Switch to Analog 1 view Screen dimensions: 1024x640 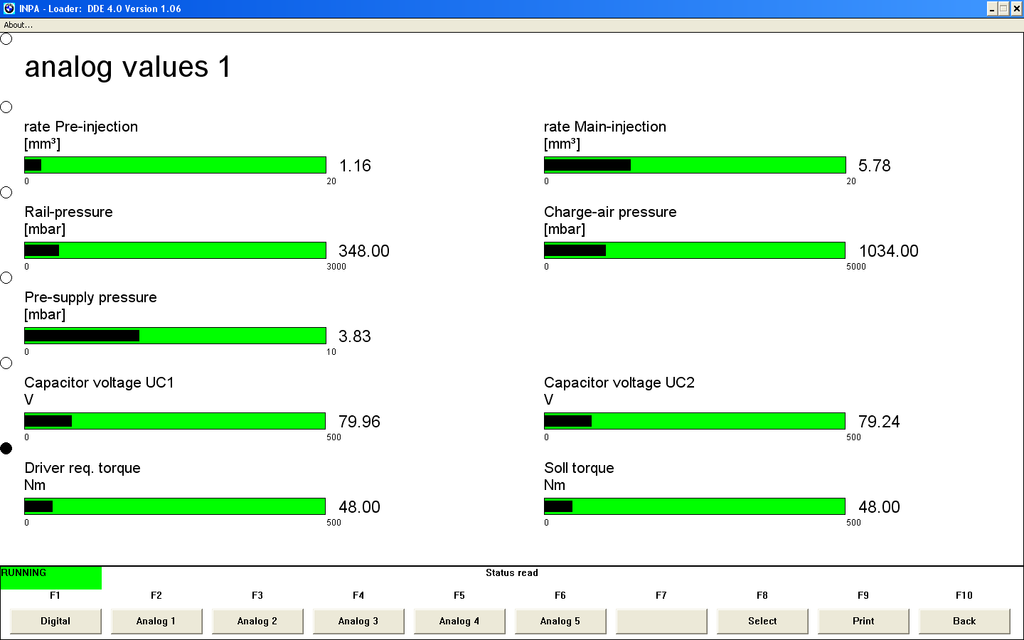click(156, 621)
